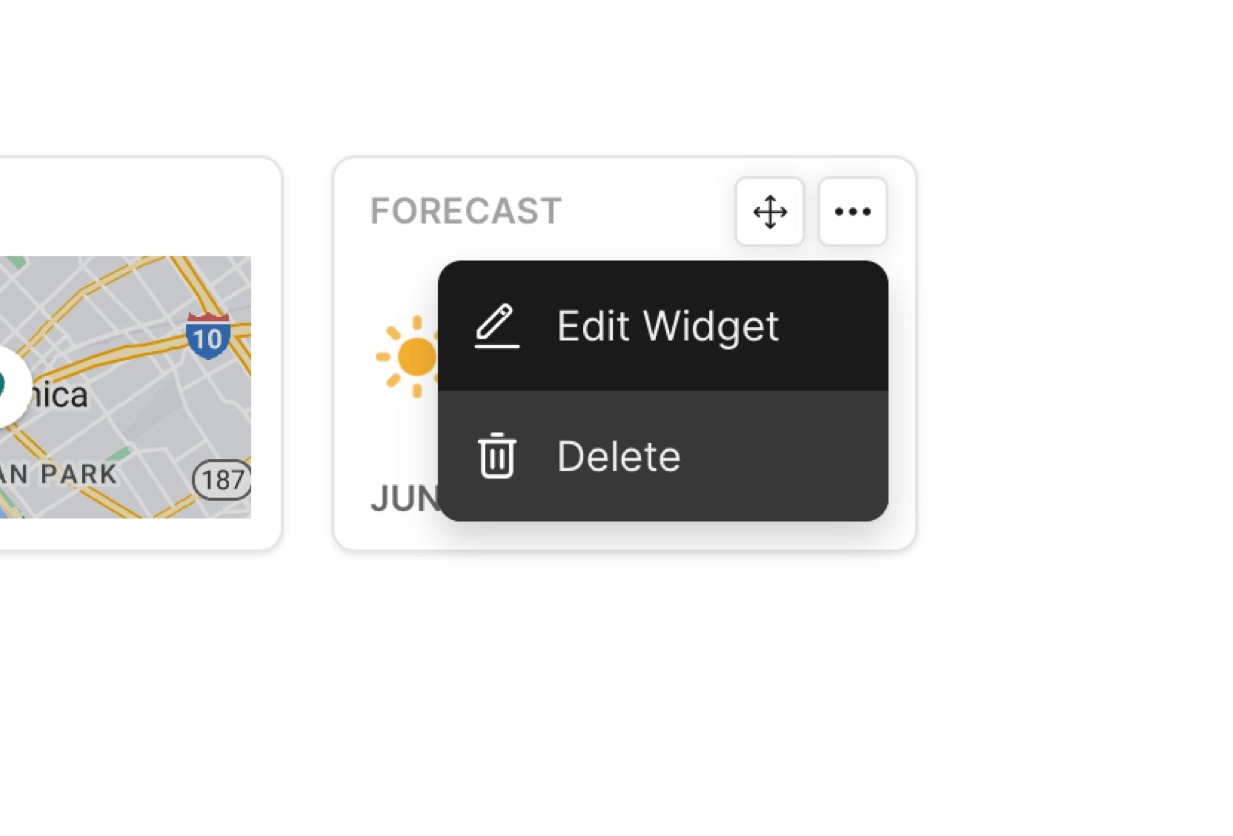Click the route 187 shield on map

[x=221, y=480]
